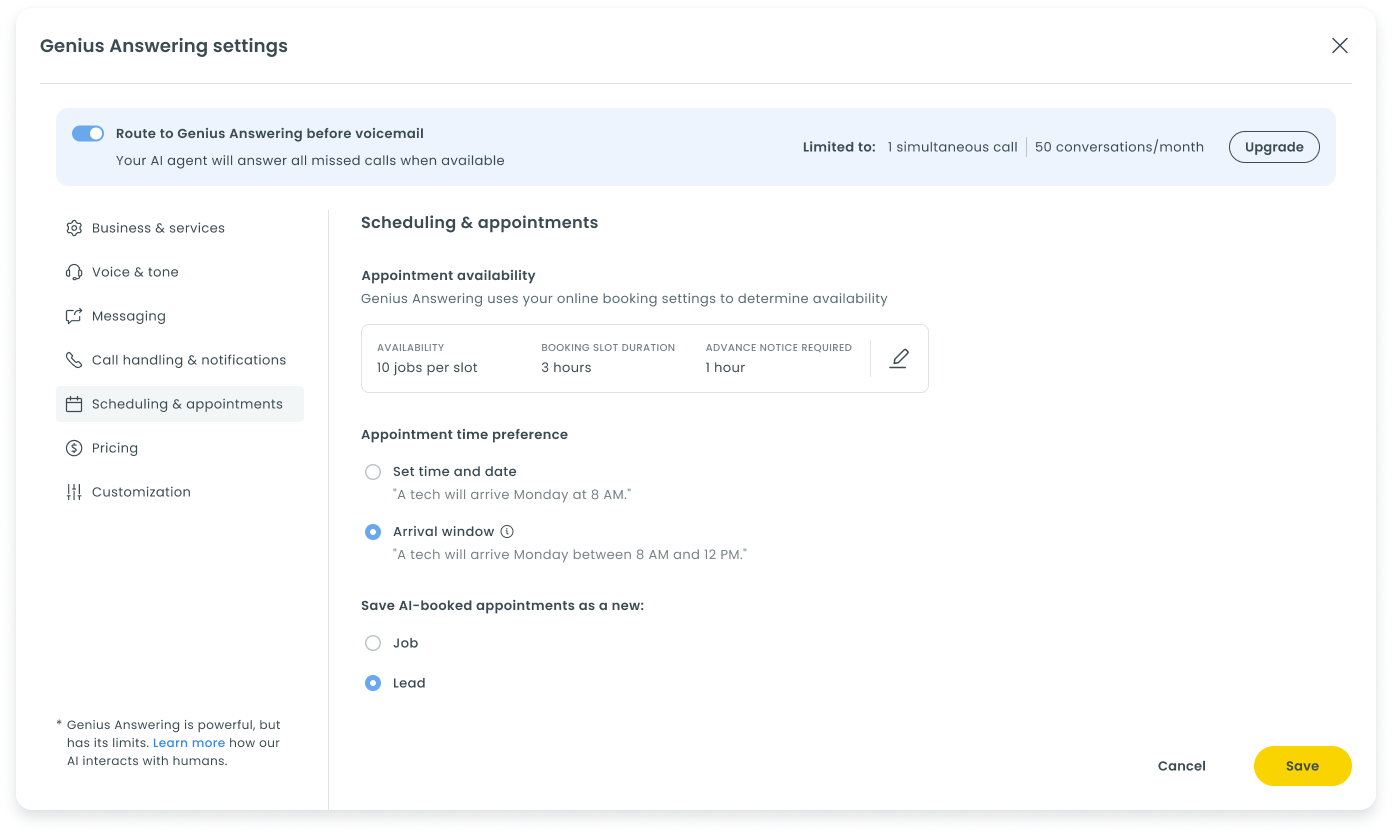Switch to Call handling & notifications
1392x834 pixels.
click(180, 360)
